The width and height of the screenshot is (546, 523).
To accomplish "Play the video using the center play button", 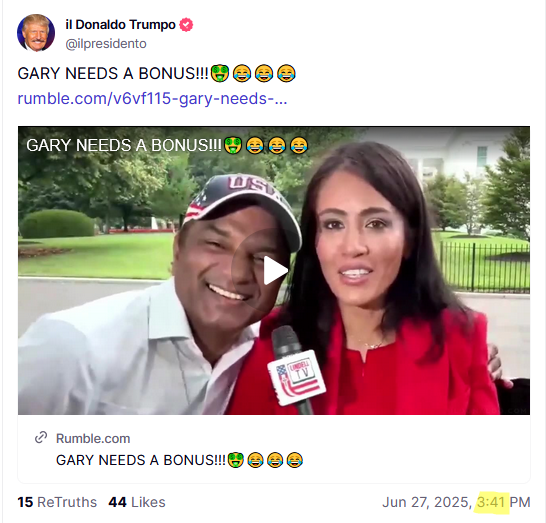I will [274, 270].
